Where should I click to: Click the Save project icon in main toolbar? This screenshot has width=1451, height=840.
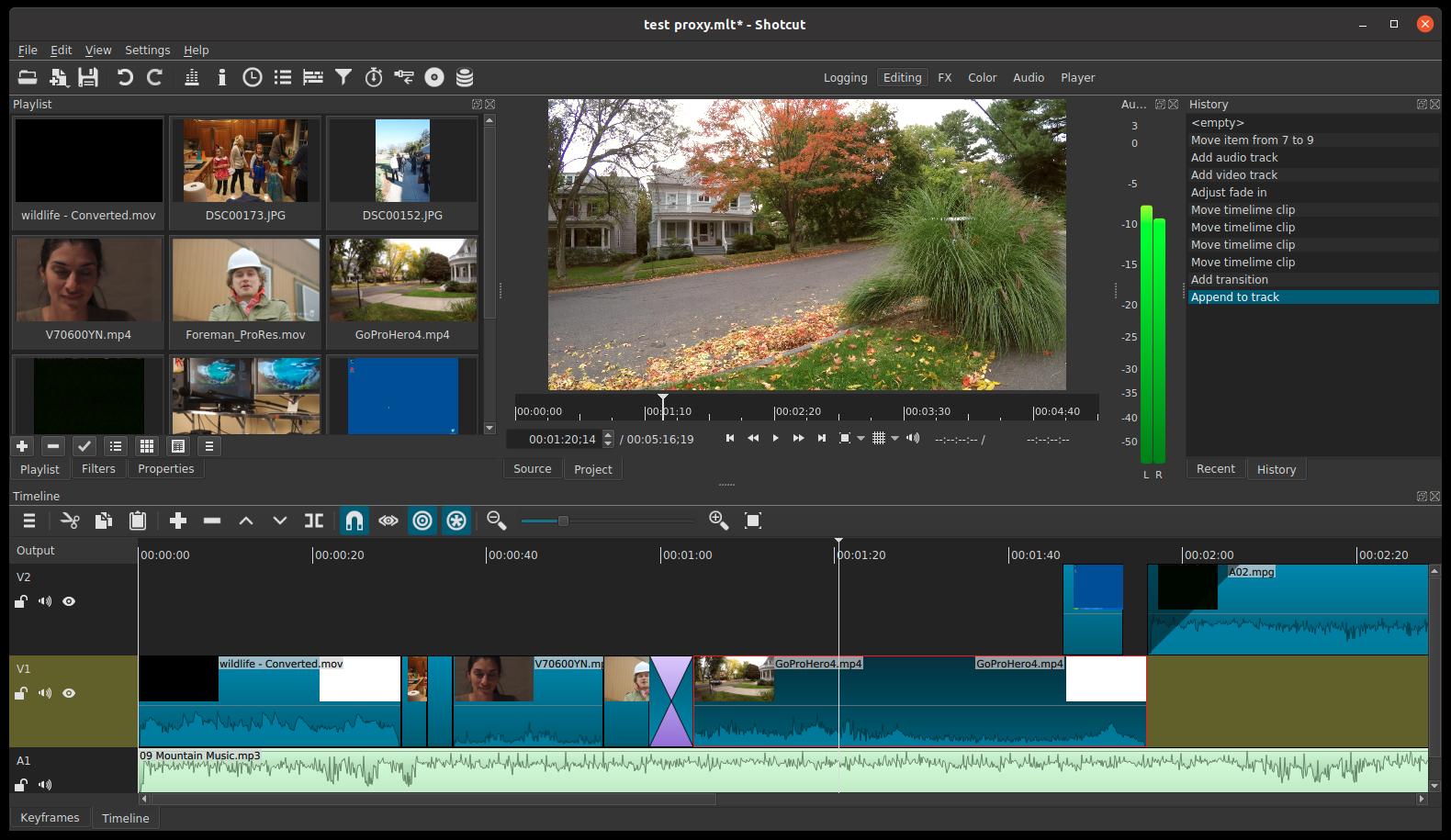[88, 78]
